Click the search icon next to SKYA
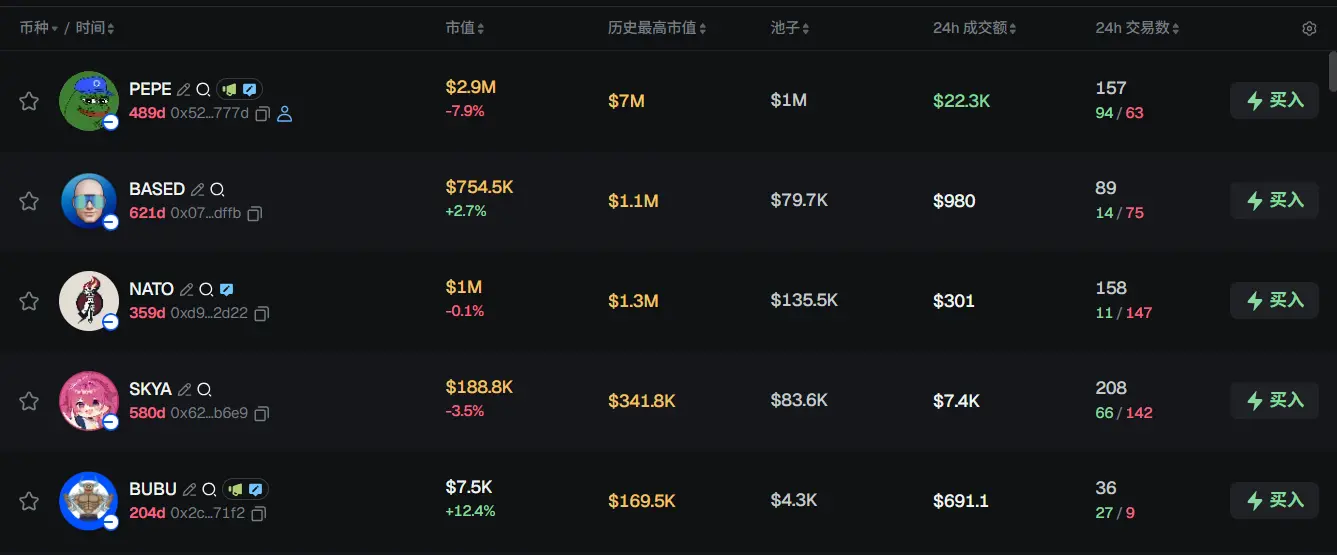The width and height of the screenshot is (1337, 555). pyautogui.click(x=204, y=389)
